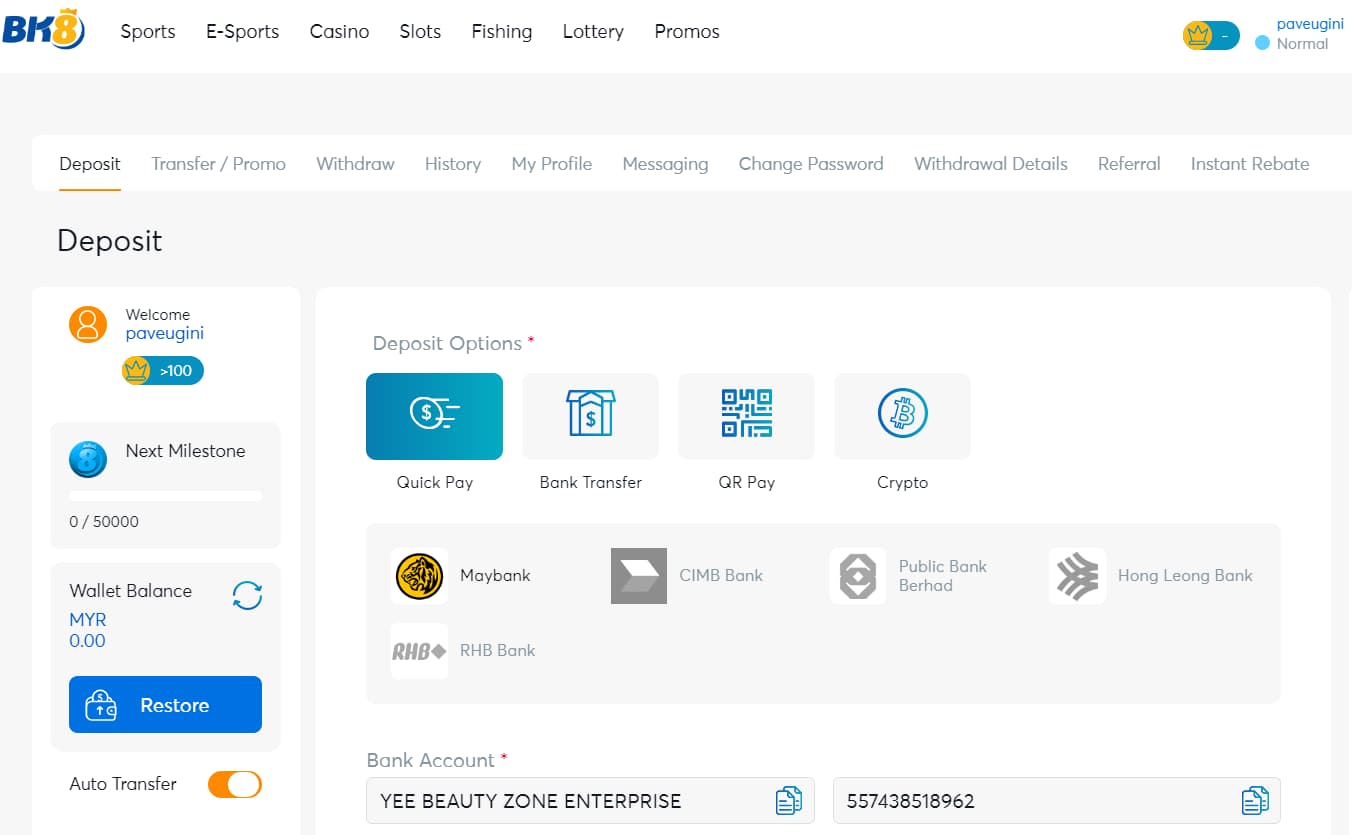The width and height of the screenshot is (1352, 835).
Task: Choose Public Bank Berhad
Action: (x=909, y=576)
